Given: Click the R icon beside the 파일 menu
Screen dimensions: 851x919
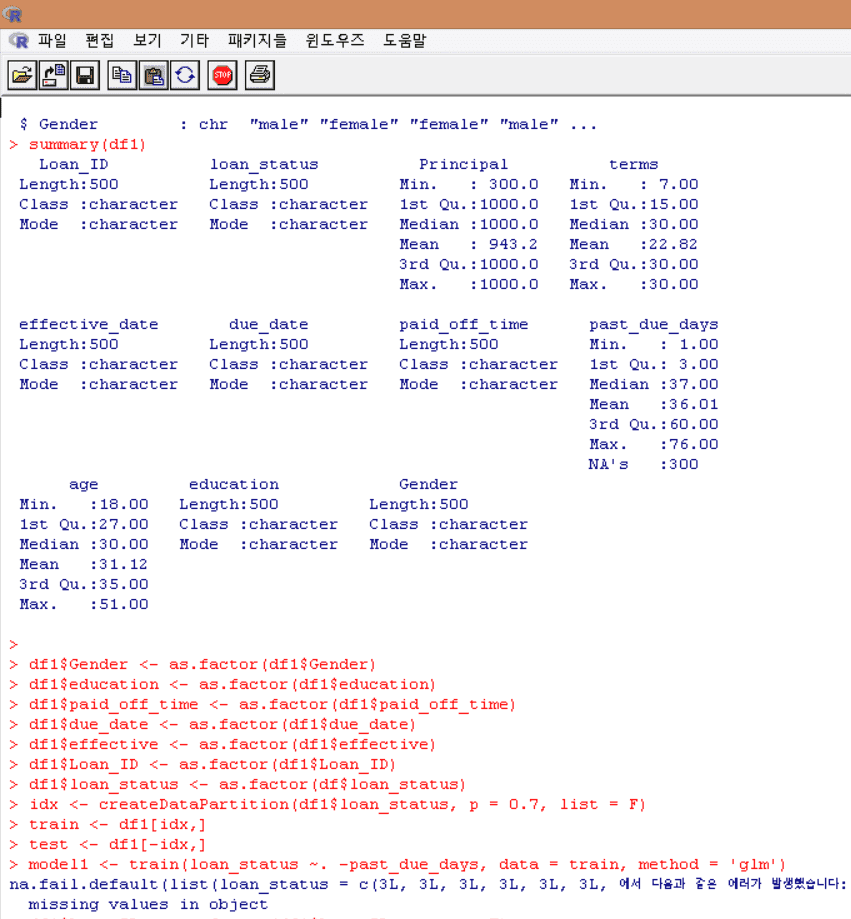Looking at the screenshot, I should click(x=19, y=40).
